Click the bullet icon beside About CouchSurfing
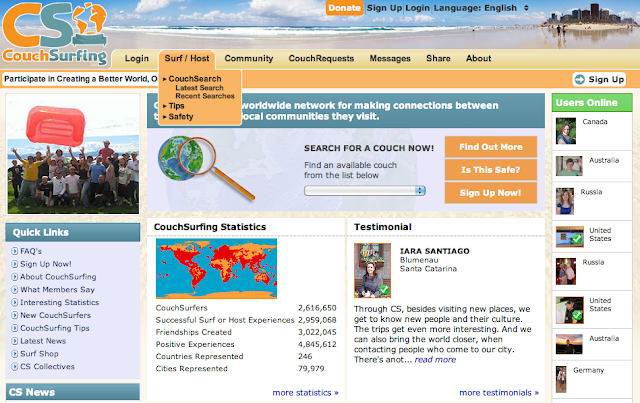The image size is (640, 403). tap(15, 277)
